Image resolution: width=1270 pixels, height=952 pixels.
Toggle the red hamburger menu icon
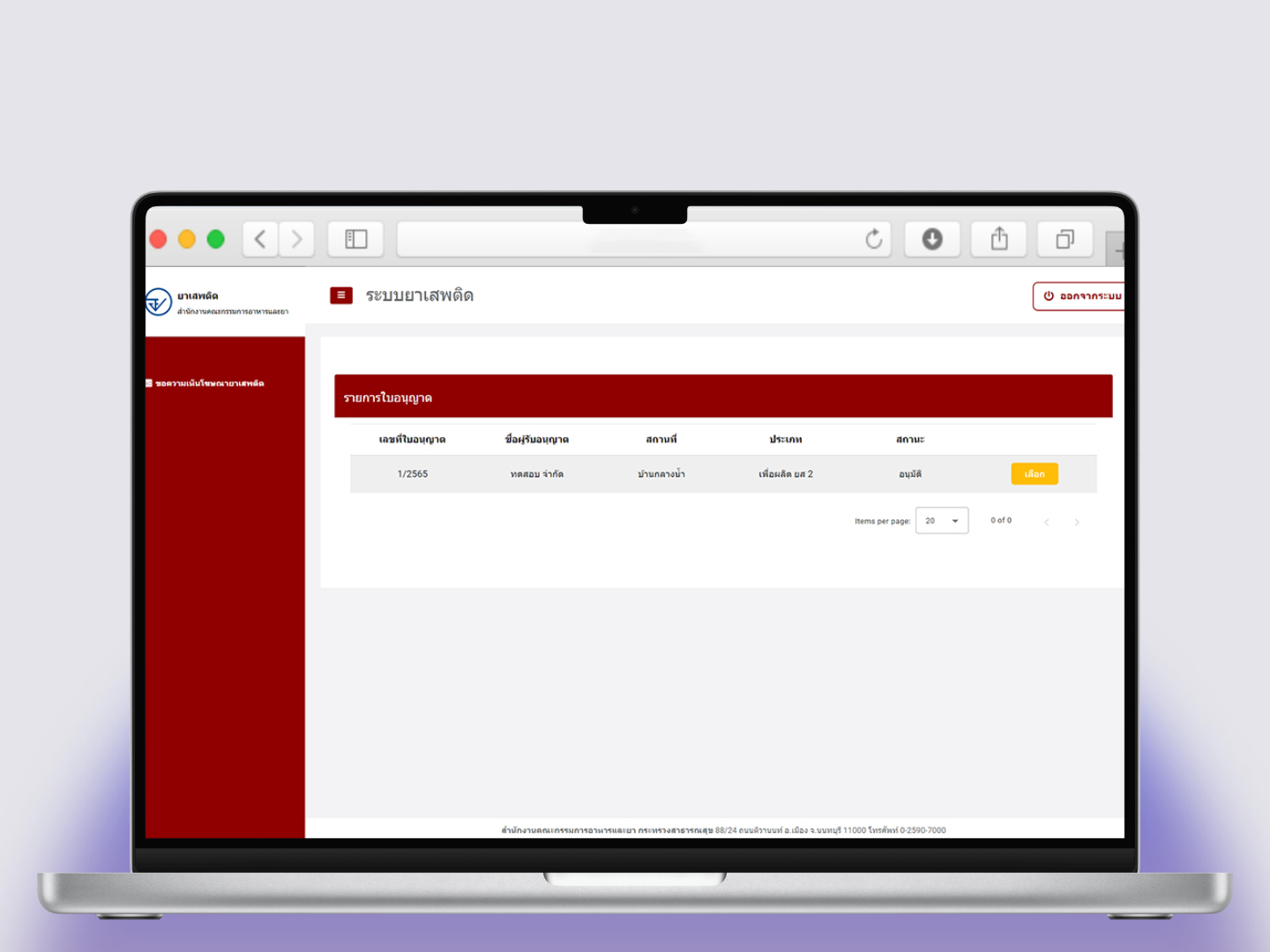point(340,295)
